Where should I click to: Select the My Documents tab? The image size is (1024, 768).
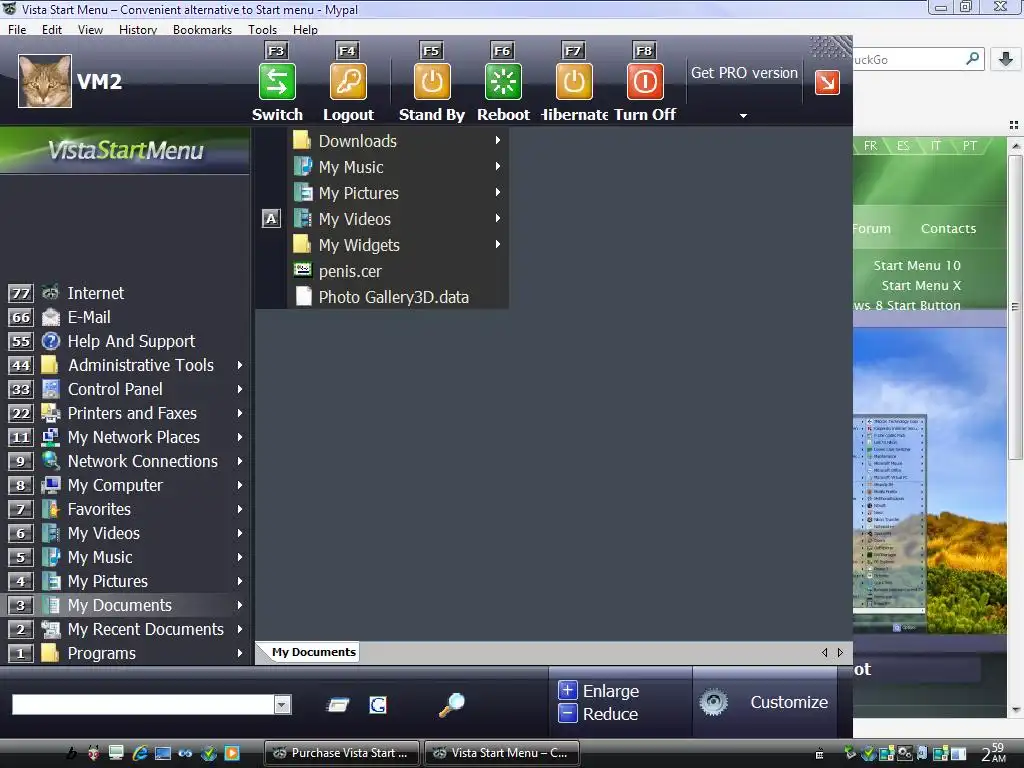click(x=313, y=652)
